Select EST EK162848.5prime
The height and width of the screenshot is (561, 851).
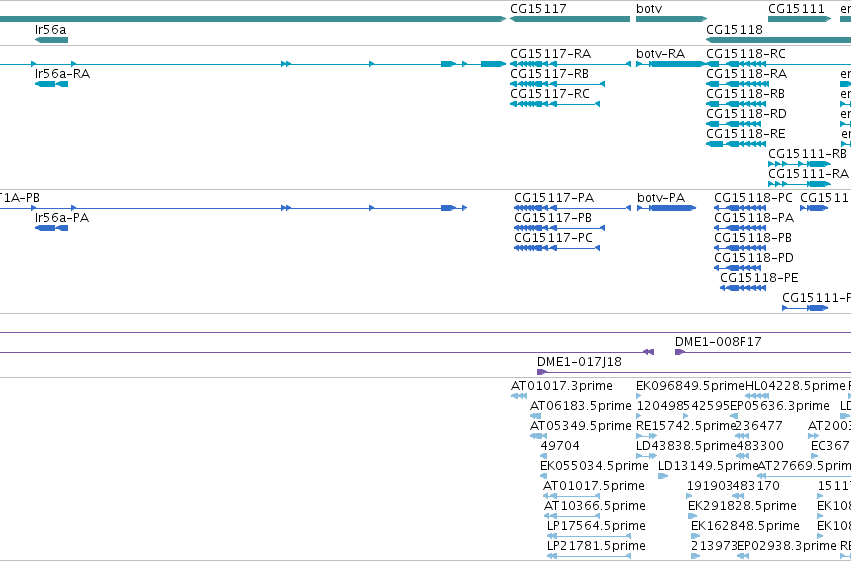[745, 526]
